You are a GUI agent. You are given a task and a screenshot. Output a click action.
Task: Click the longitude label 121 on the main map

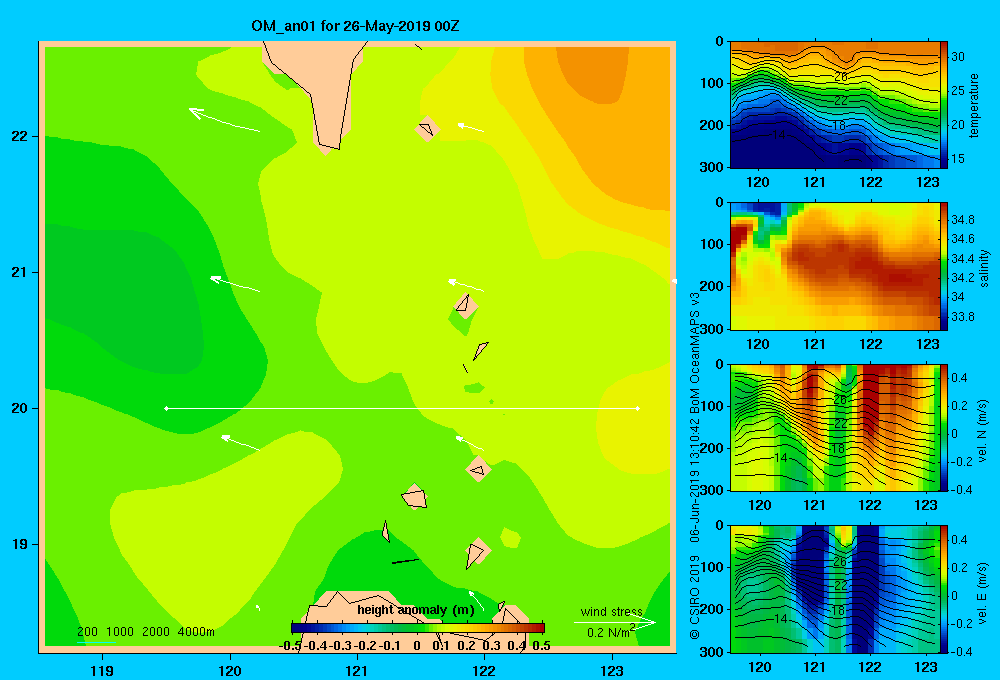[357, 671]
